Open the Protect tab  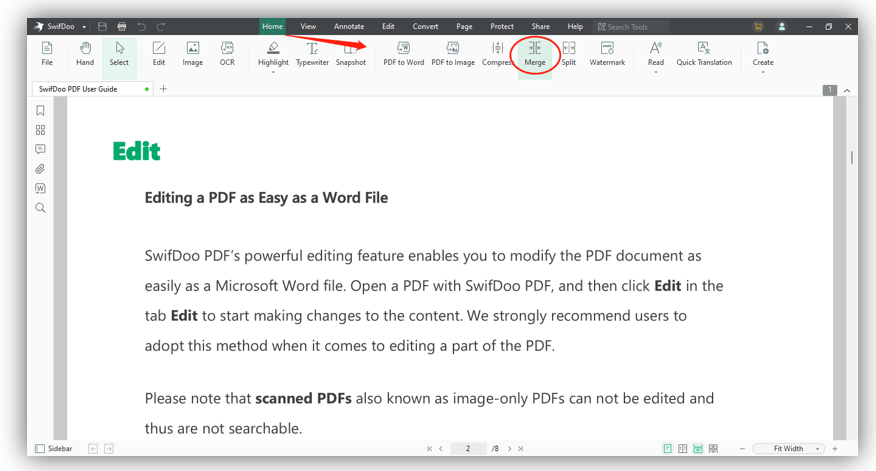coord(502,26)
